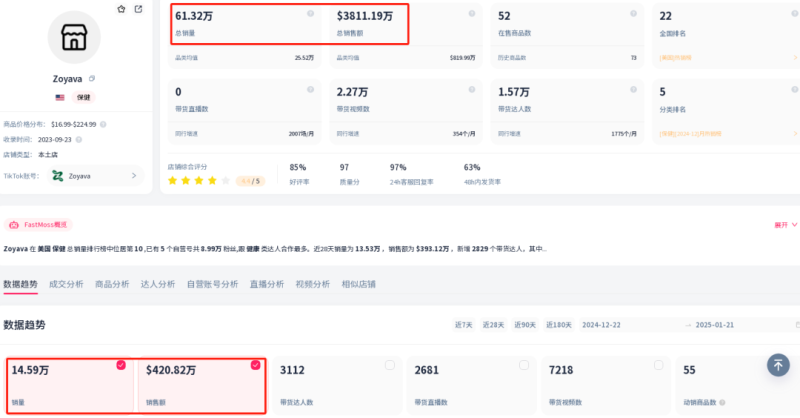800x418 pixels.
Task: Click the help icon on 在售商品数 card
Action: click(634, 14)
